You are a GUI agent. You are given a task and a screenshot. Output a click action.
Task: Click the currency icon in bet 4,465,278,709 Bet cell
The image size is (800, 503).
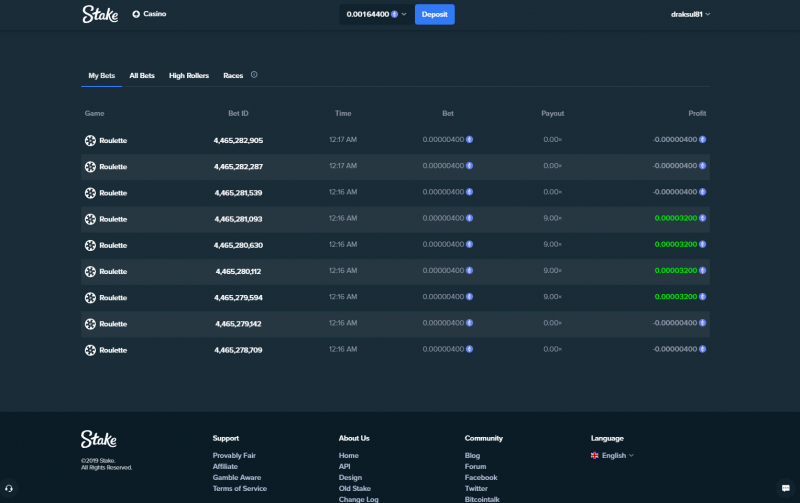(x=469, y=349)
